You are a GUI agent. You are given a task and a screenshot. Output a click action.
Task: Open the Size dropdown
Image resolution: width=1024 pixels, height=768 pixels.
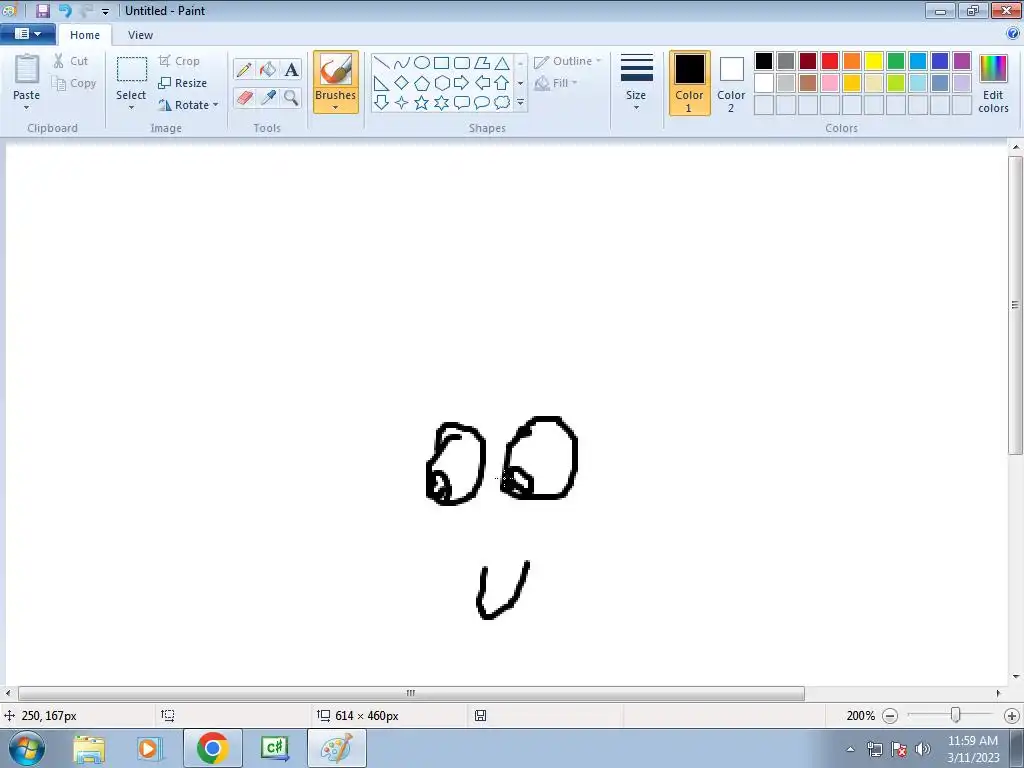click(x=636, y=82)
